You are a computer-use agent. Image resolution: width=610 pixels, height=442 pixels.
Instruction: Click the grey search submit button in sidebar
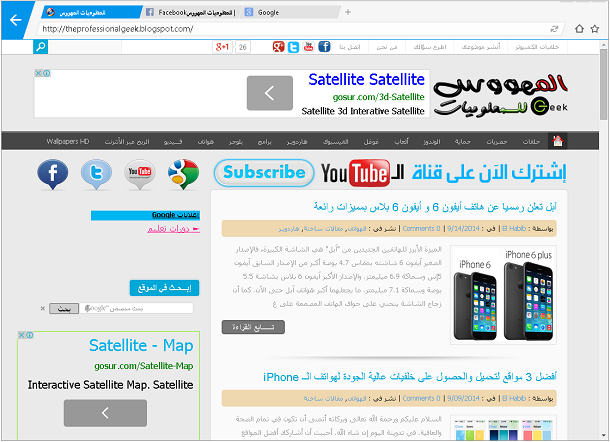pyautogui.click(x=64, y=309)
